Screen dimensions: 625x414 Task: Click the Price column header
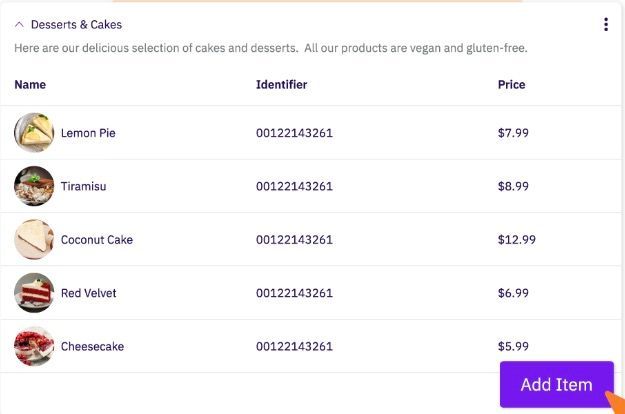click(x=511, y=84)
